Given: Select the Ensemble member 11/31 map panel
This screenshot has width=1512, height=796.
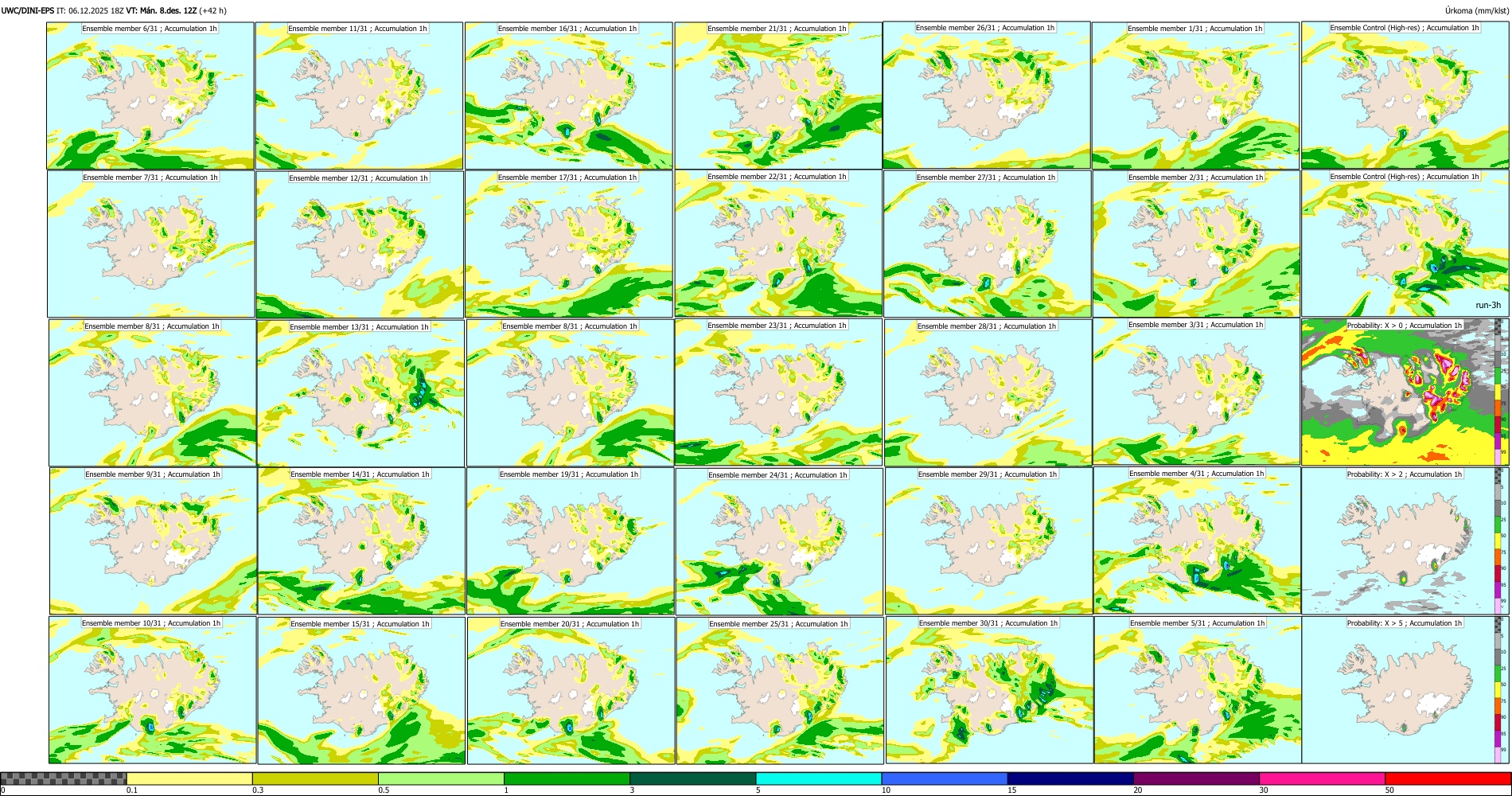Looking at the screenshot, I should coord(359,96).
